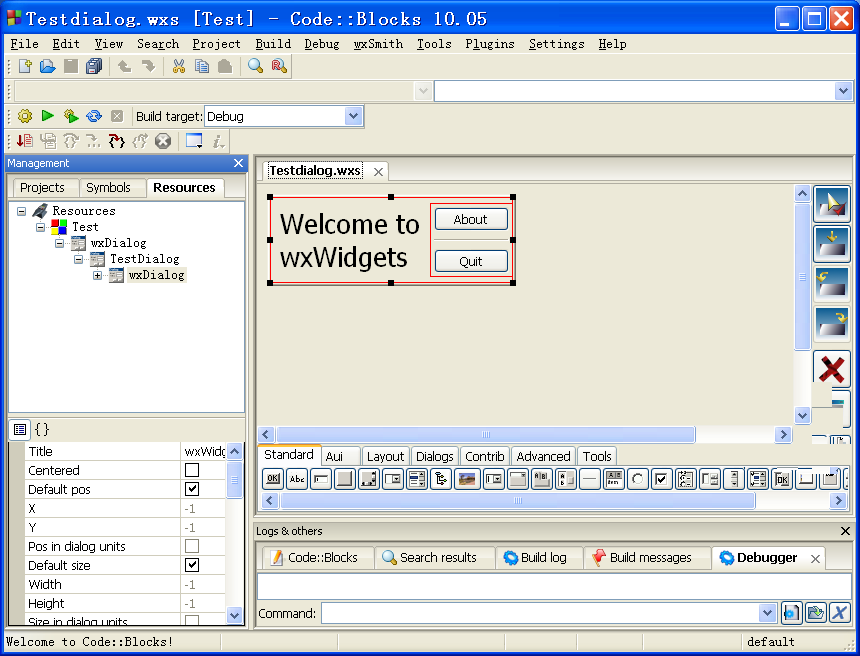Pick the checkbox widget from palette
The image size is (860, 656).
(661, 479)
